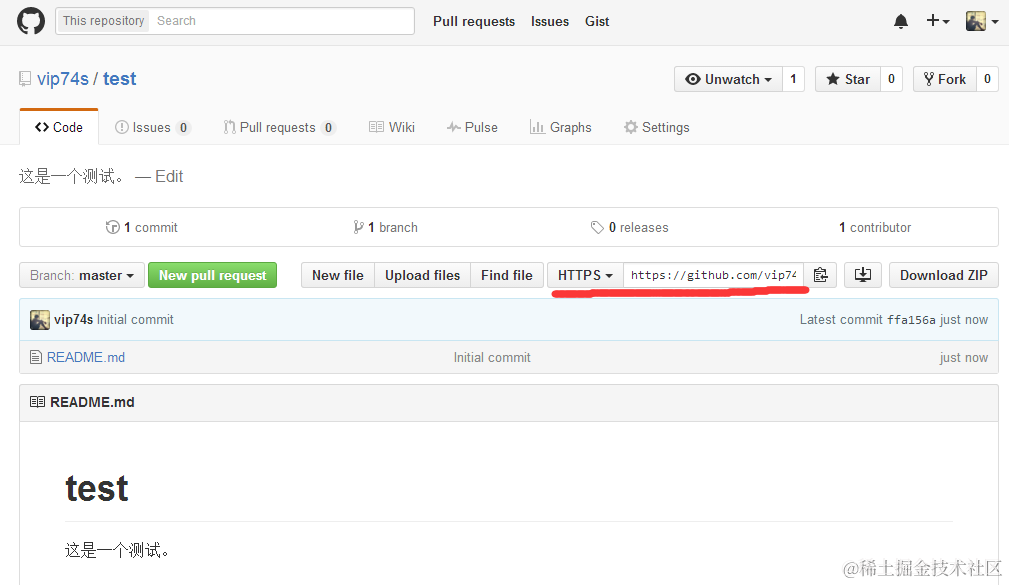This screenshot has width=1009, height=585.
Task: Go to Pull requests in top navigation
Action: click(x=474, y=21)
